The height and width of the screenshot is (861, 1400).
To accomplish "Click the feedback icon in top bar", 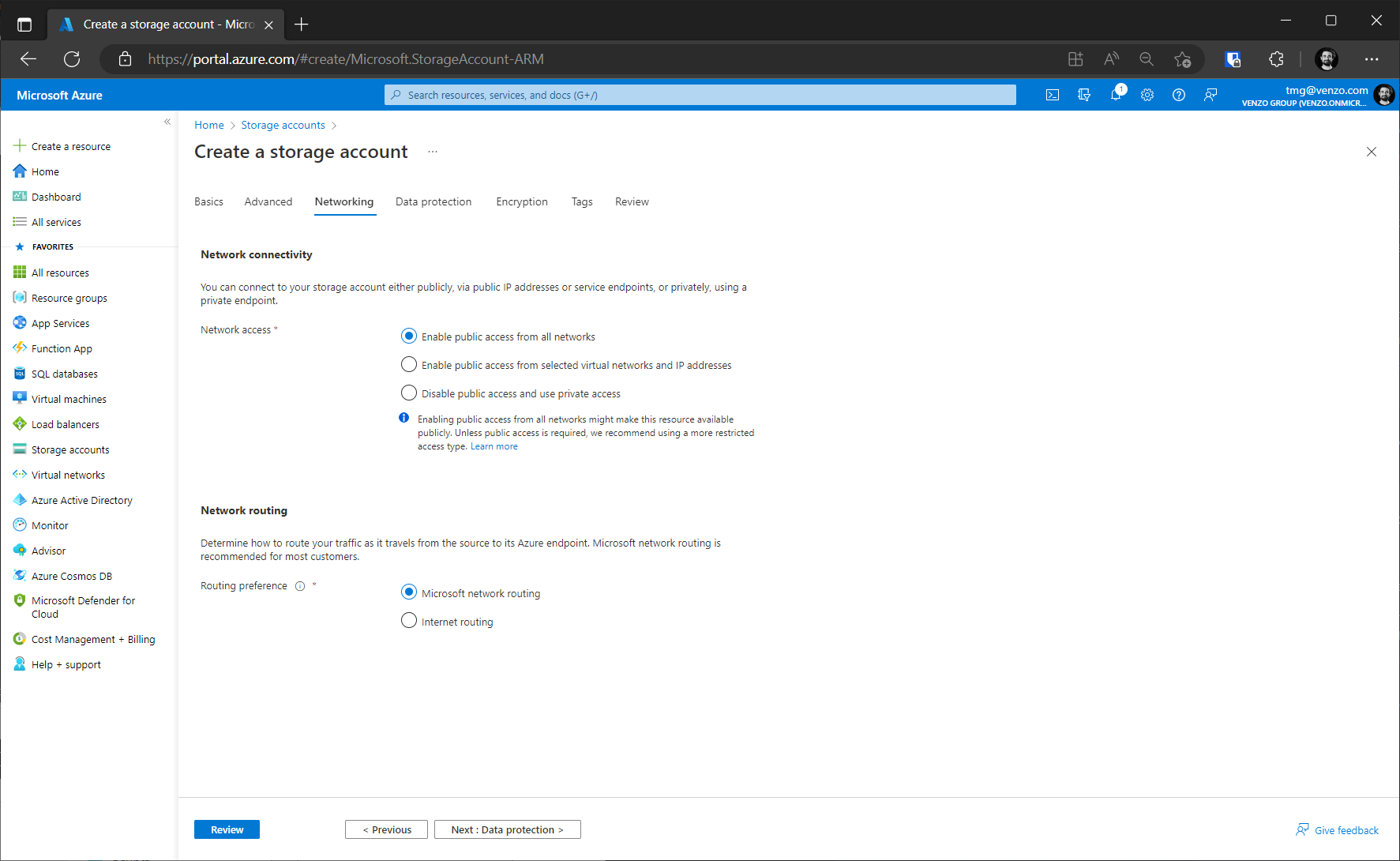I will (x=1210, y=95).
